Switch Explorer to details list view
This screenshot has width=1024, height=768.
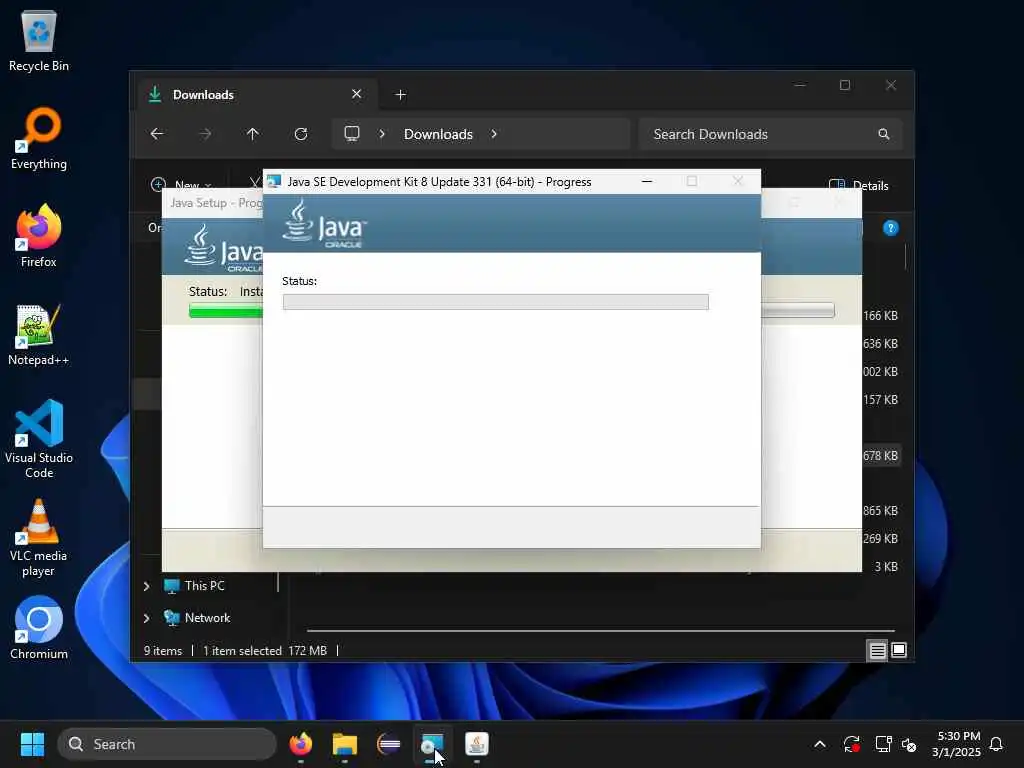coord(877,650)
